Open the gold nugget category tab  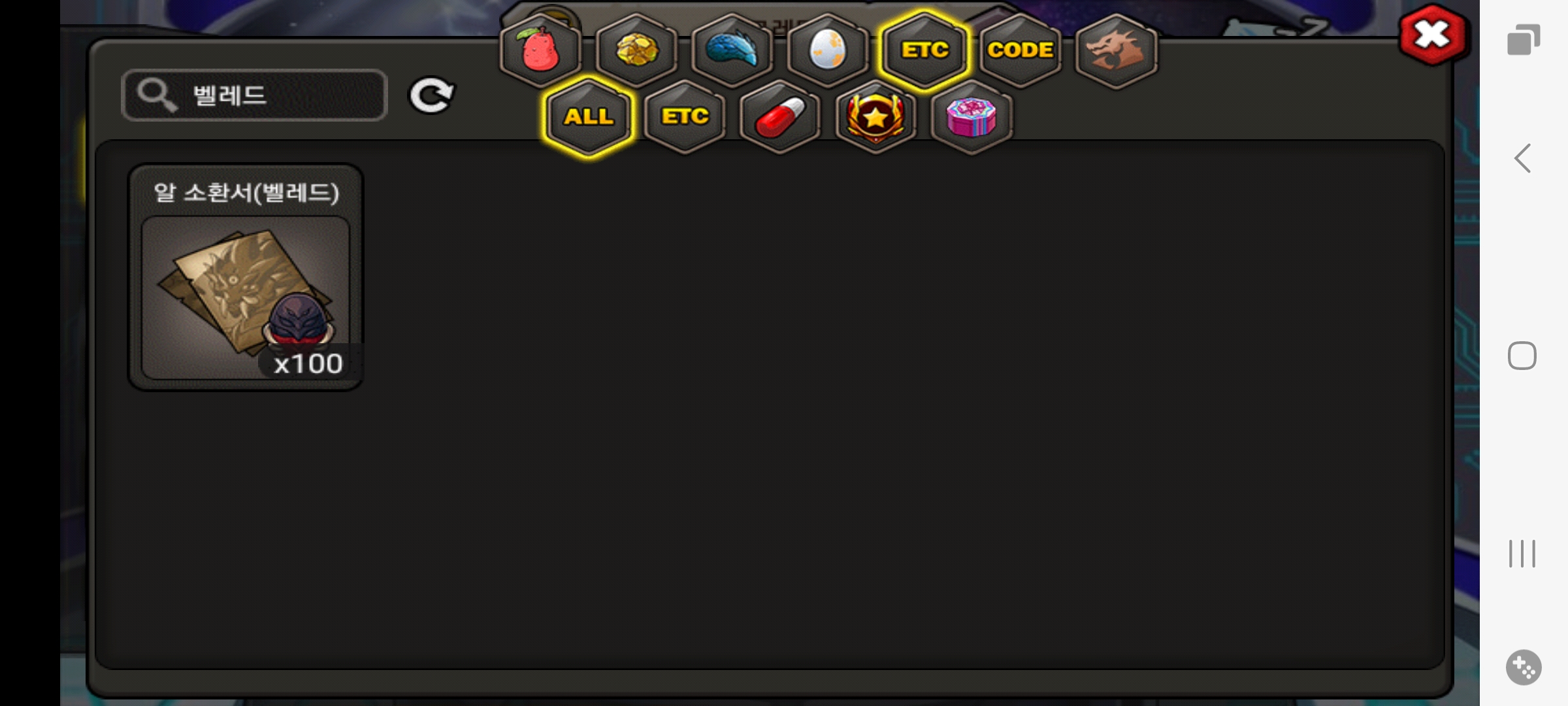[636, 50]
